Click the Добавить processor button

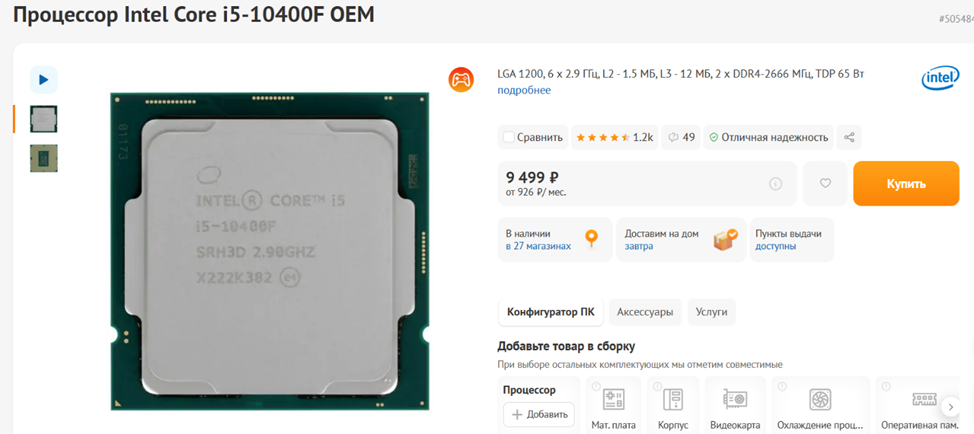[539, 415]
